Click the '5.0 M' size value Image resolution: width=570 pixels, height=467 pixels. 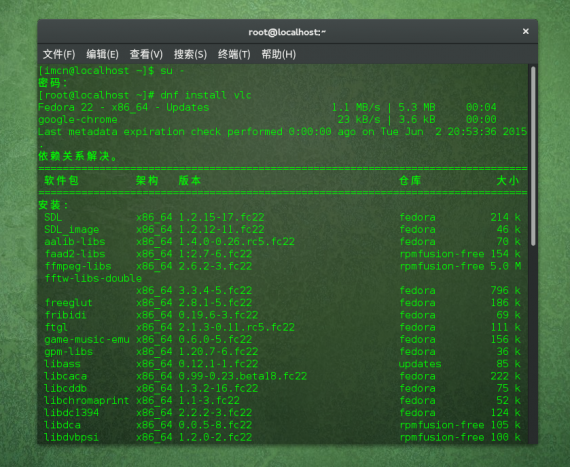pos(506,266)
